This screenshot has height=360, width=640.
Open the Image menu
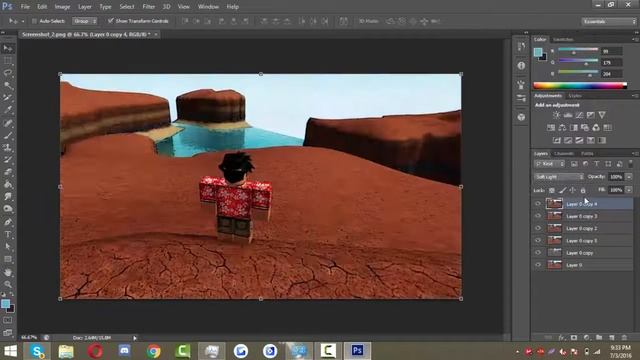coord(62,7)
